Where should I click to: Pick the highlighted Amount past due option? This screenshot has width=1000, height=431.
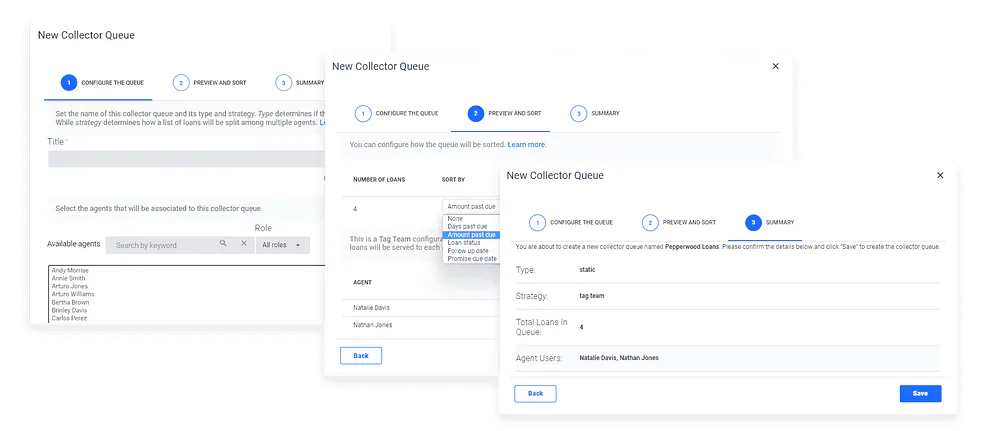[x=471, y=235]
